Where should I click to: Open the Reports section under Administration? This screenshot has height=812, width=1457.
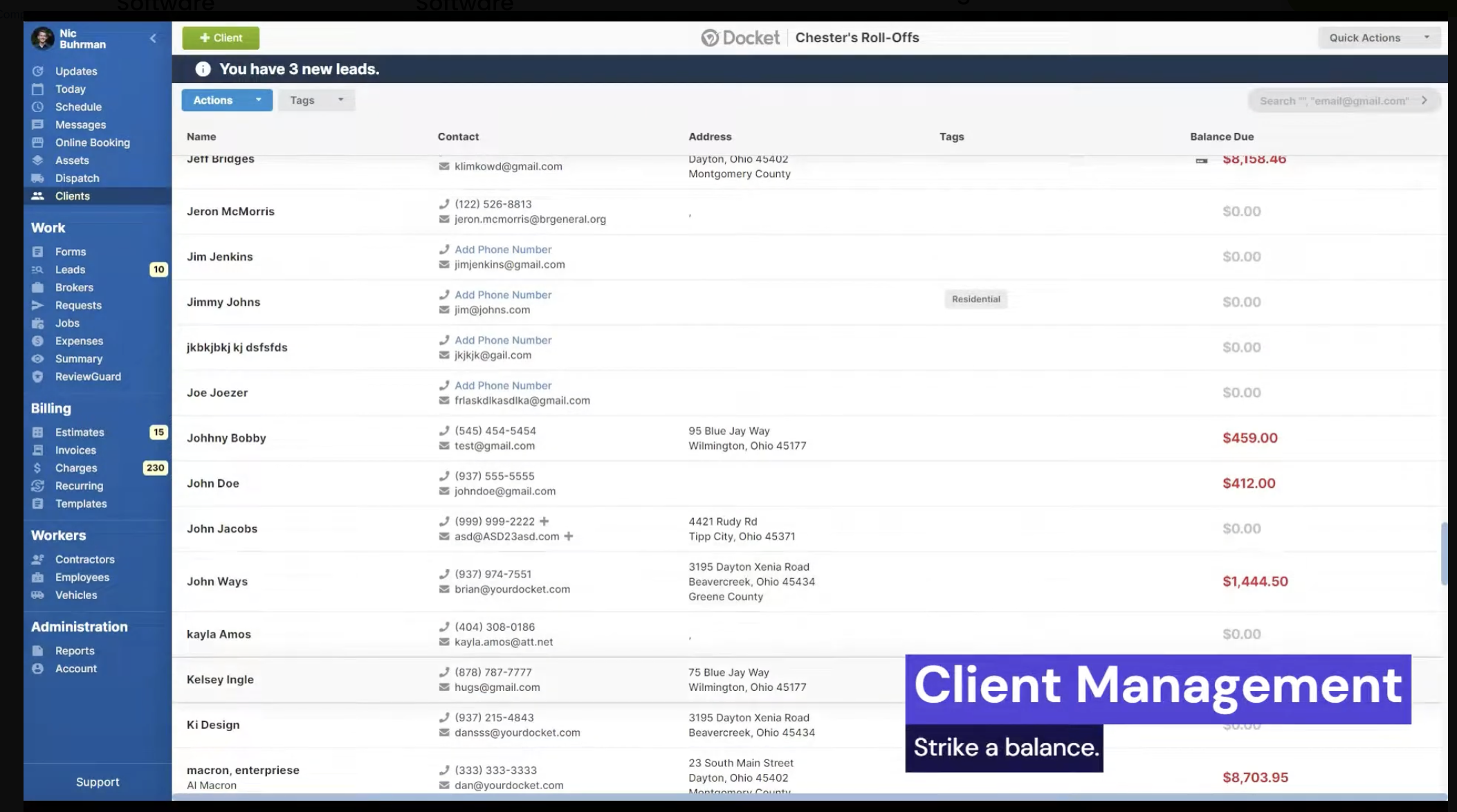75,650
